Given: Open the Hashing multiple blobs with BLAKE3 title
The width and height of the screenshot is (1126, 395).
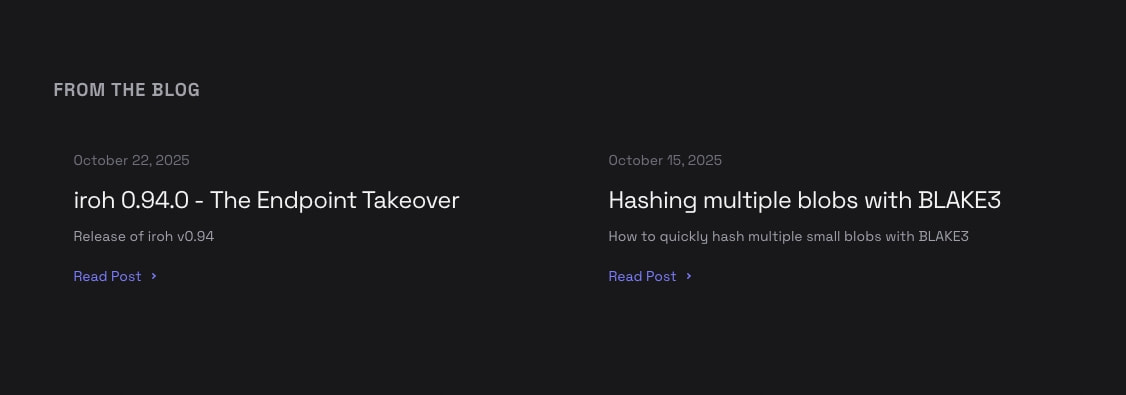Looking at the screenshot, I should [804, 200].
